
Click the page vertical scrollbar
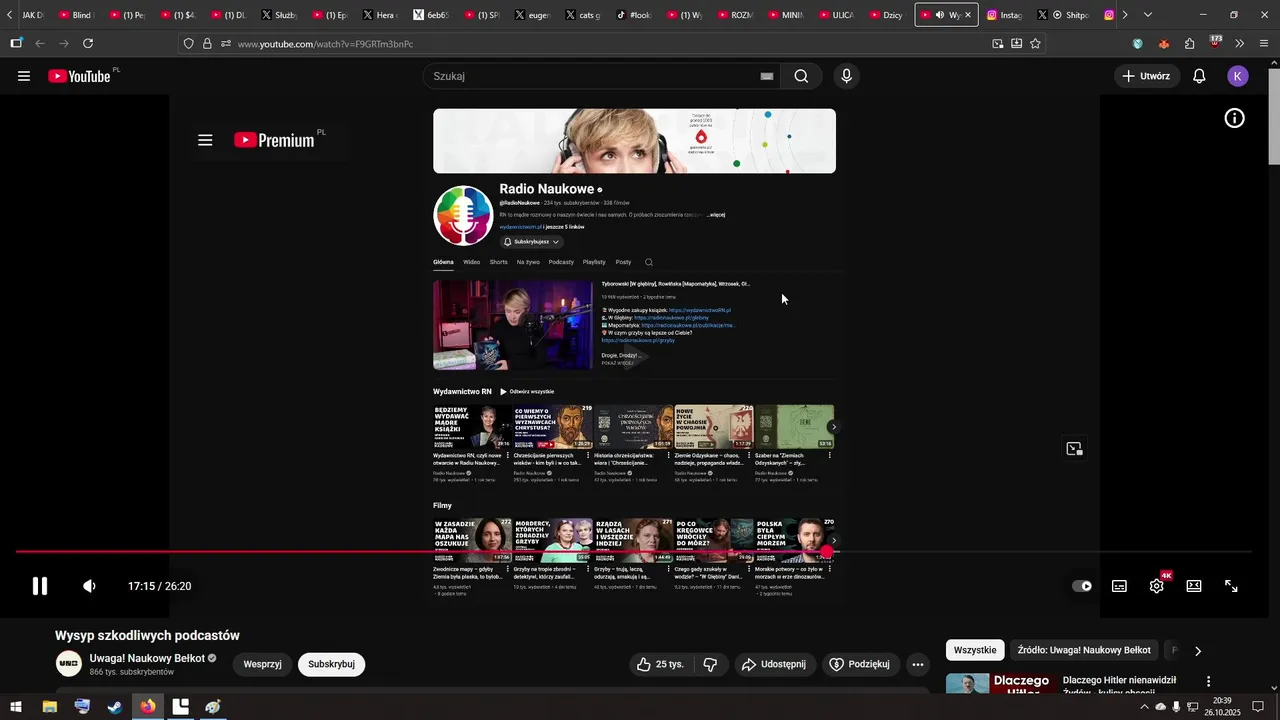(x=1274, y=115)
